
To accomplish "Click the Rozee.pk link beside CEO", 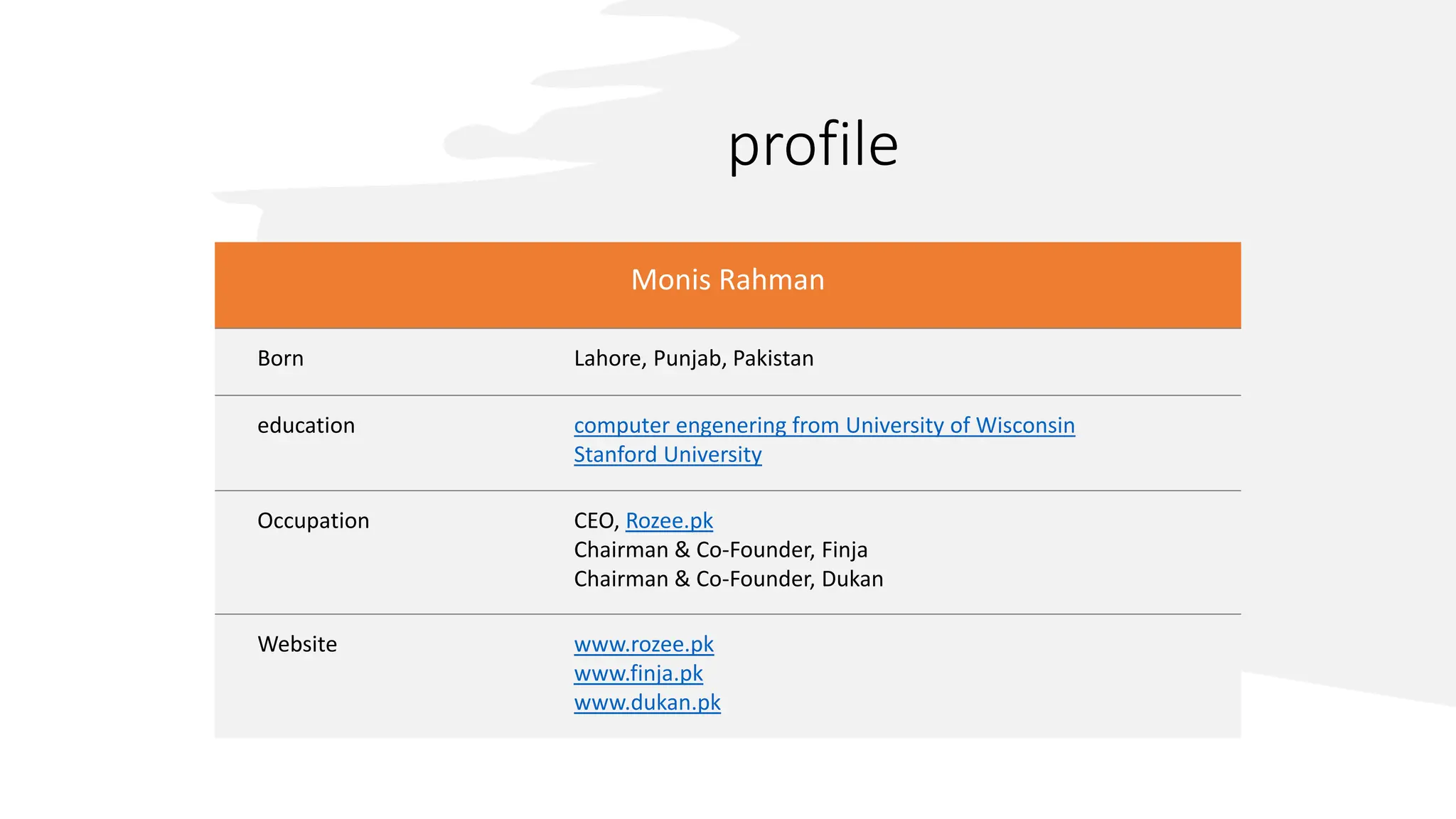I will (669, 520).
